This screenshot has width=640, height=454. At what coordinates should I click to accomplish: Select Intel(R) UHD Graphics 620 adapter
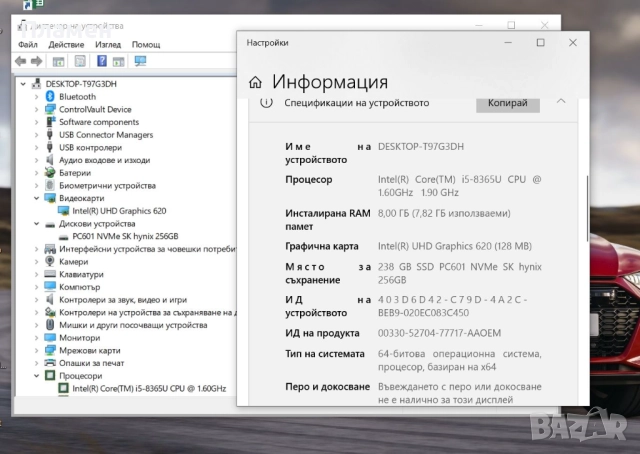coord(119,211)
